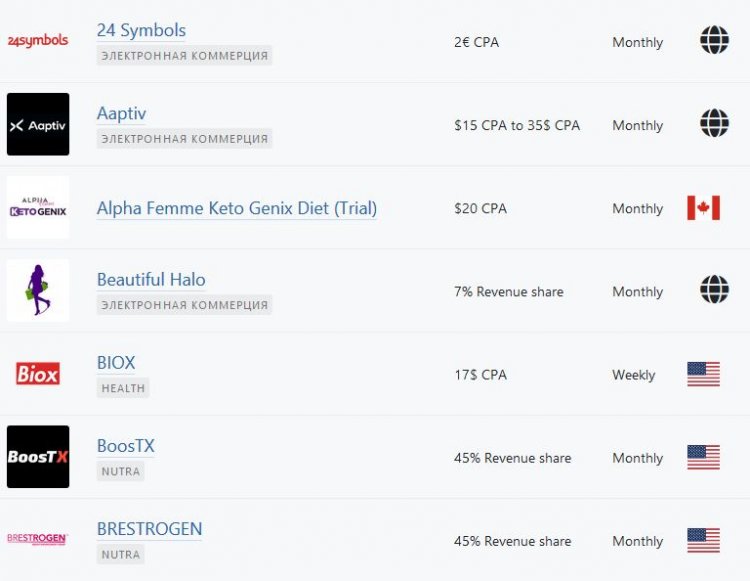
Task: Click the globe icon for Aaptiv
Action: tap(714, 124)
